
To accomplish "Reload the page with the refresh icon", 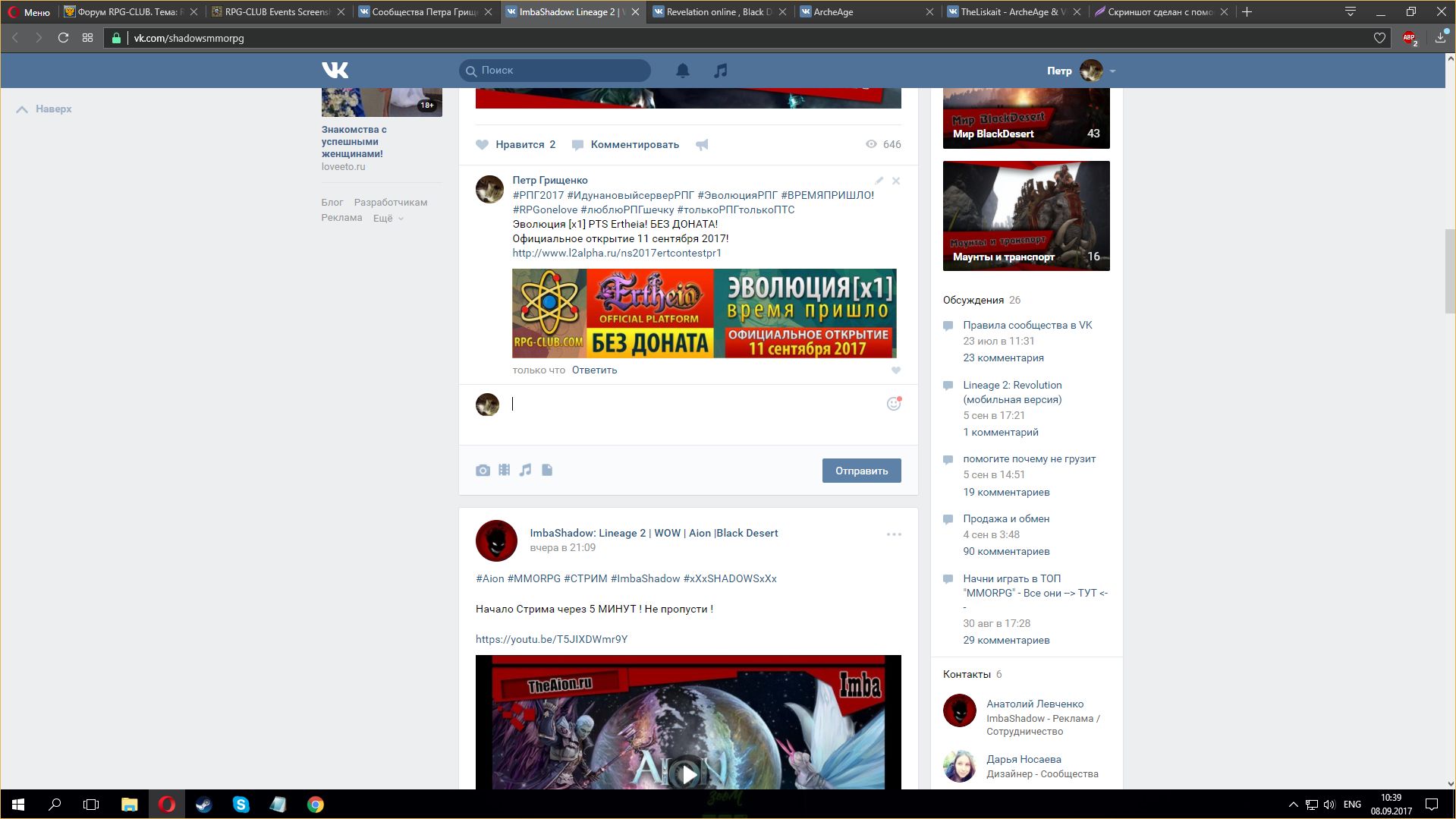I will [x=64, y=38].
